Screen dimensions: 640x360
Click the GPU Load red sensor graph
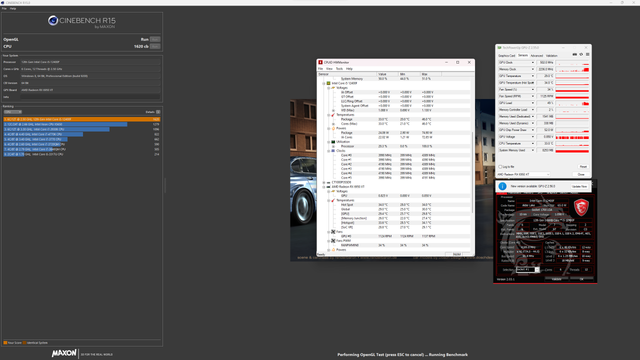point(572,103)
